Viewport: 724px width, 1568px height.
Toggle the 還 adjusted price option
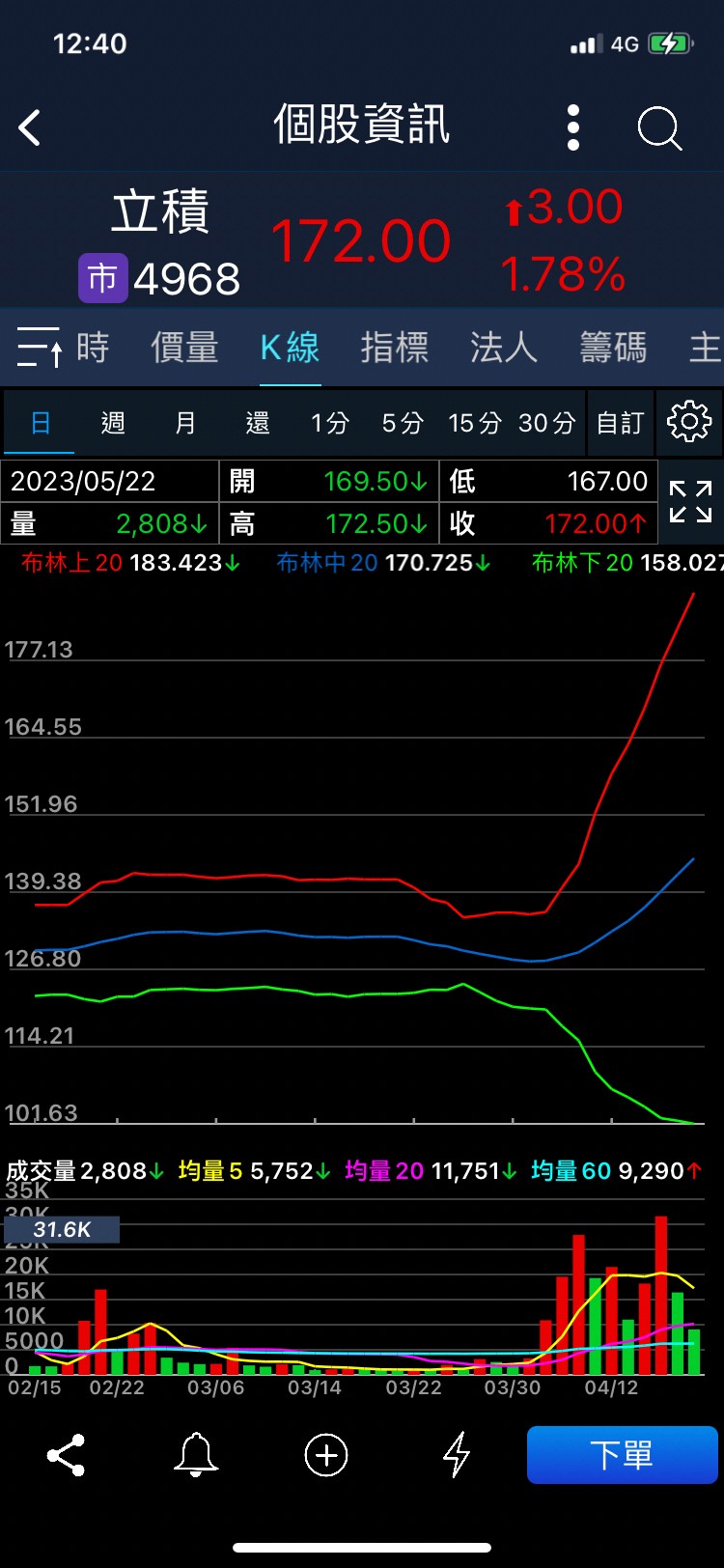[258, 423]
